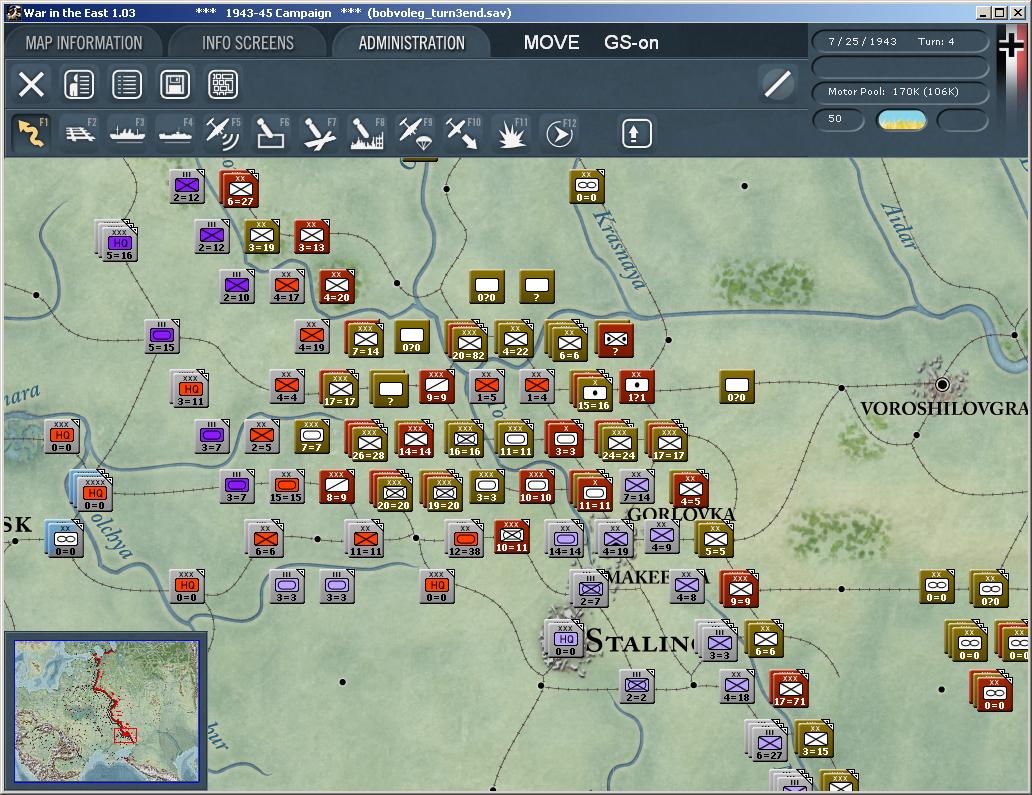Select the red motorized unit labeled 12=38
Image resolution: width=1032 pixels, height=795 pixels.
465,538
